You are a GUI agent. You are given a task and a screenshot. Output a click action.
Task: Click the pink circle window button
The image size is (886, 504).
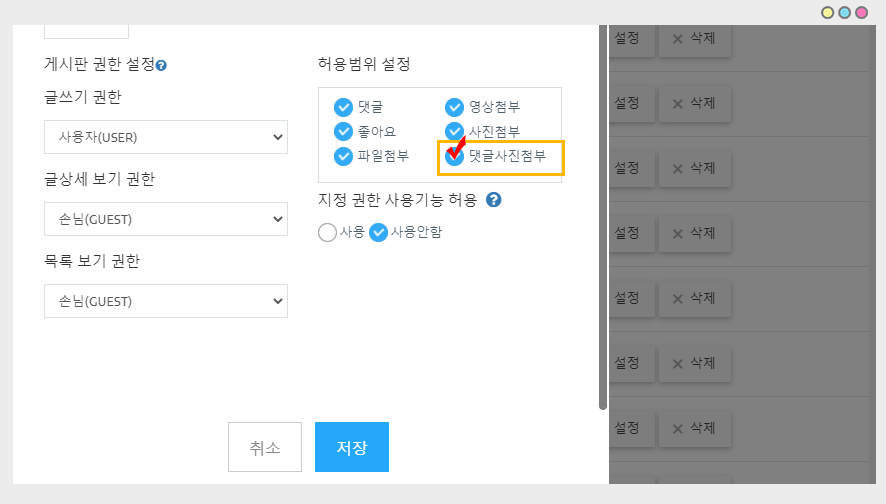pos(861,13)
